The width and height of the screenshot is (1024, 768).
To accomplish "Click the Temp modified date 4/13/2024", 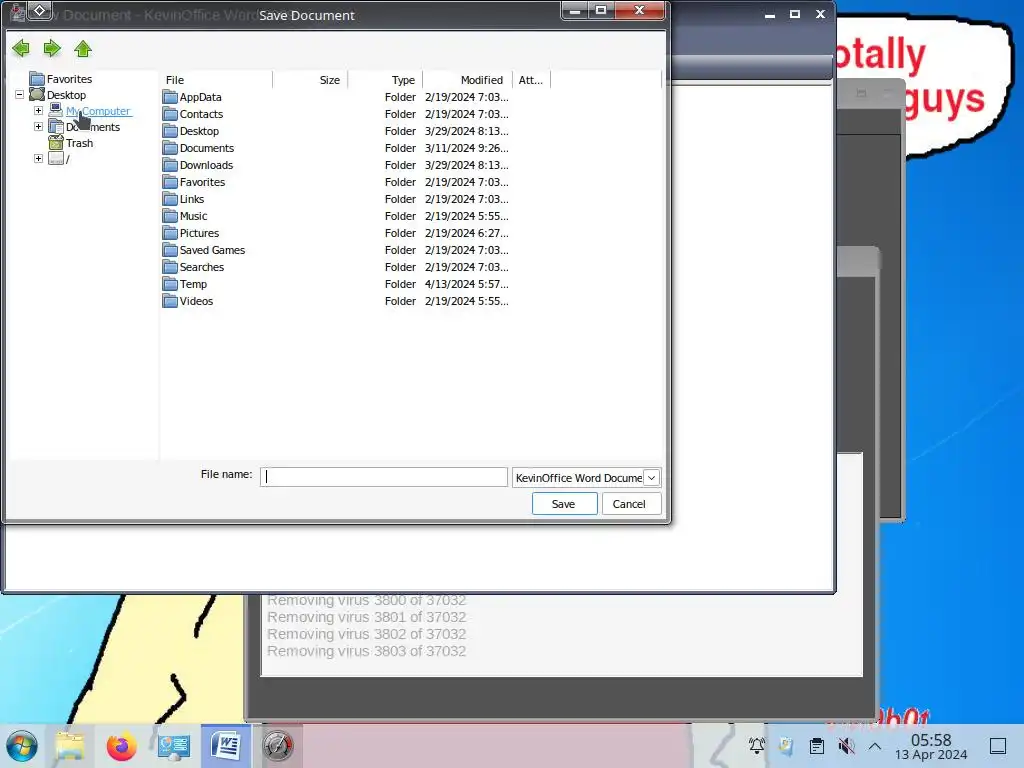I will 466,284.
